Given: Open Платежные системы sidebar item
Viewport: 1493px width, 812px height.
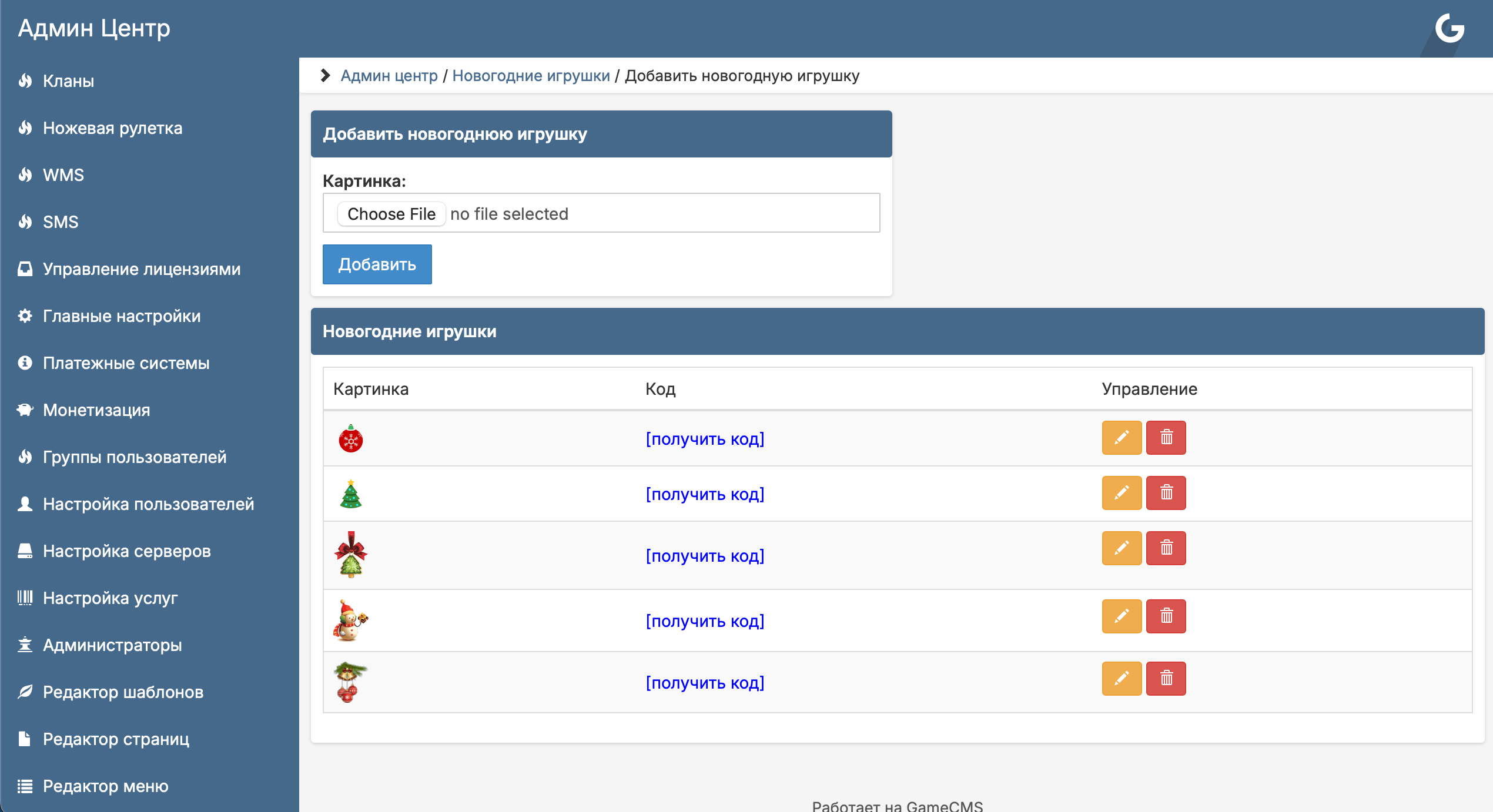Looking at the screenshot, I should click(126, 363).
